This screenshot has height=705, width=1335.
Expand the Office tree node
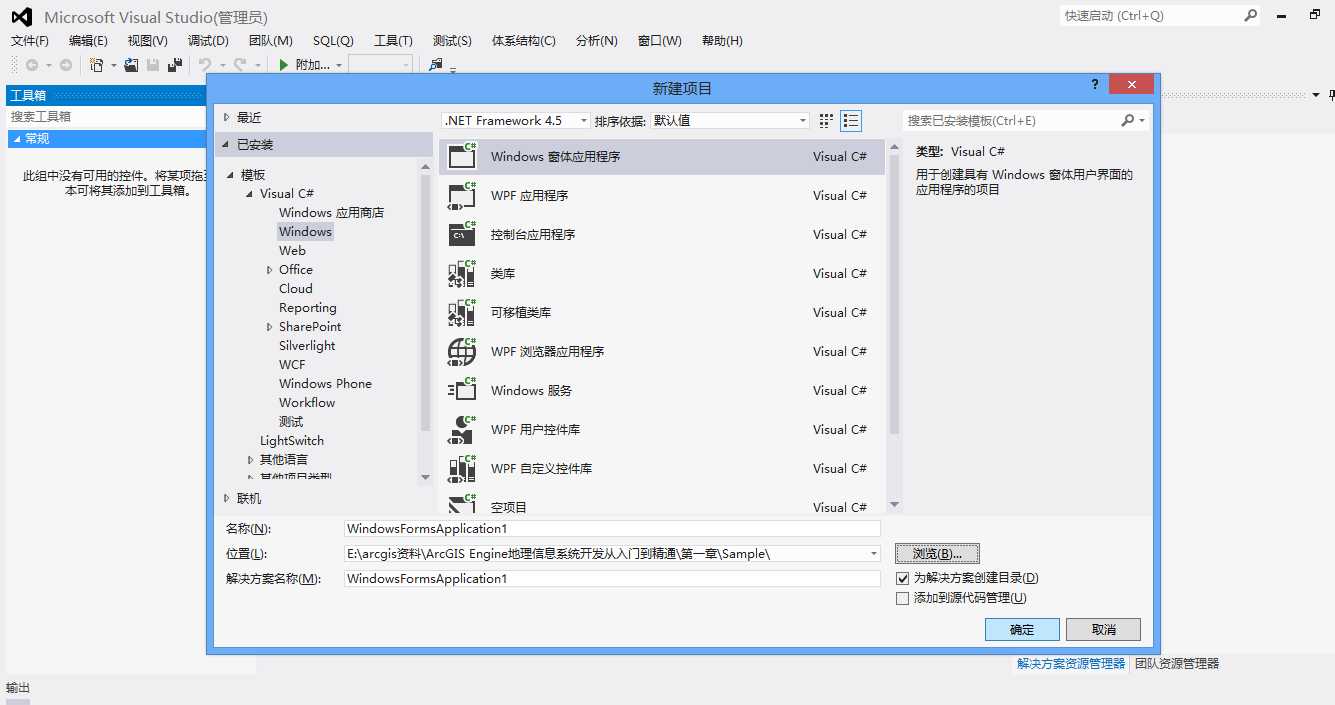coord(270,270)
